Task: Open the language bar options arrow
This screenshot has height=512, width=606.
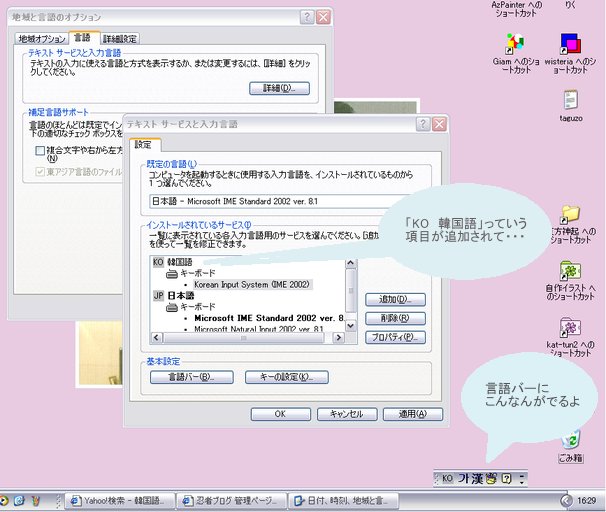Action: 522,479
